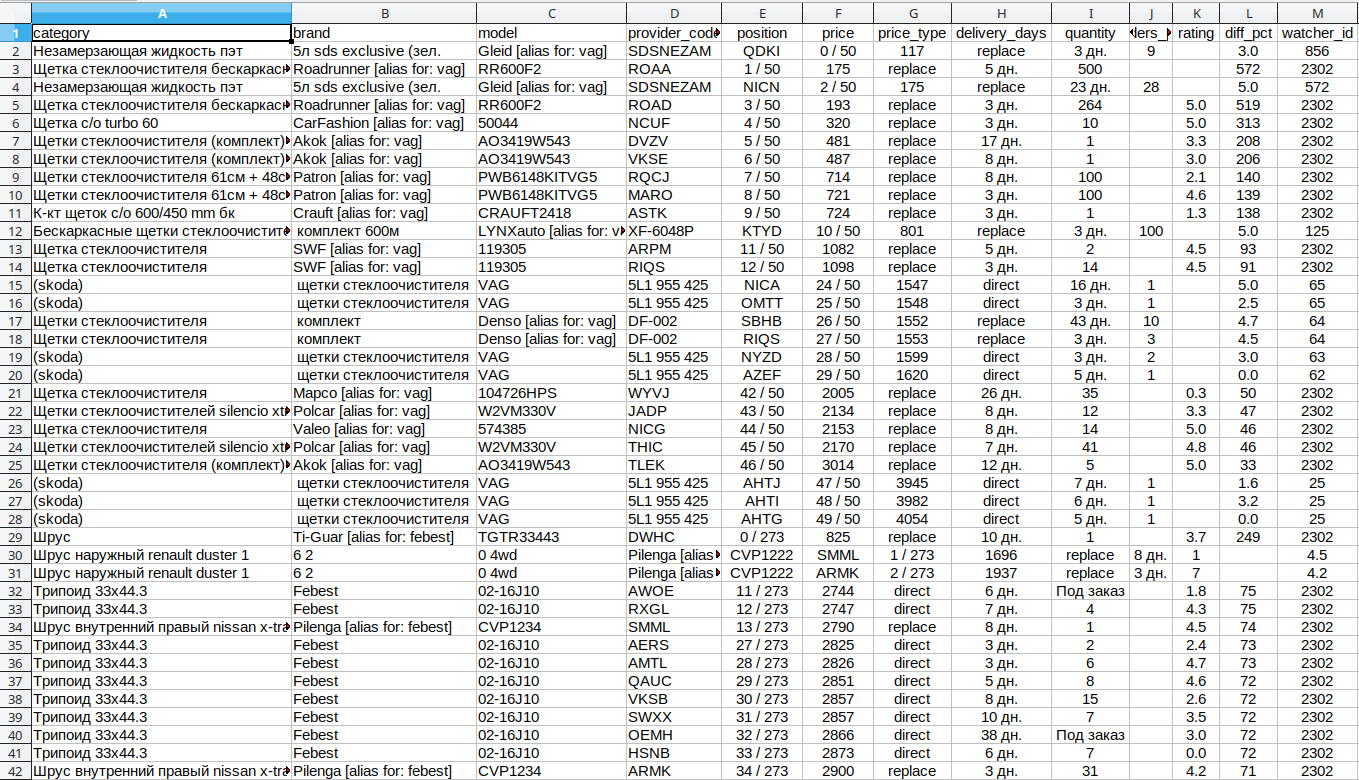1359x780 pixels.
Task: Select the '43 дн.' delivery cell
Action: pos(1090,321)
